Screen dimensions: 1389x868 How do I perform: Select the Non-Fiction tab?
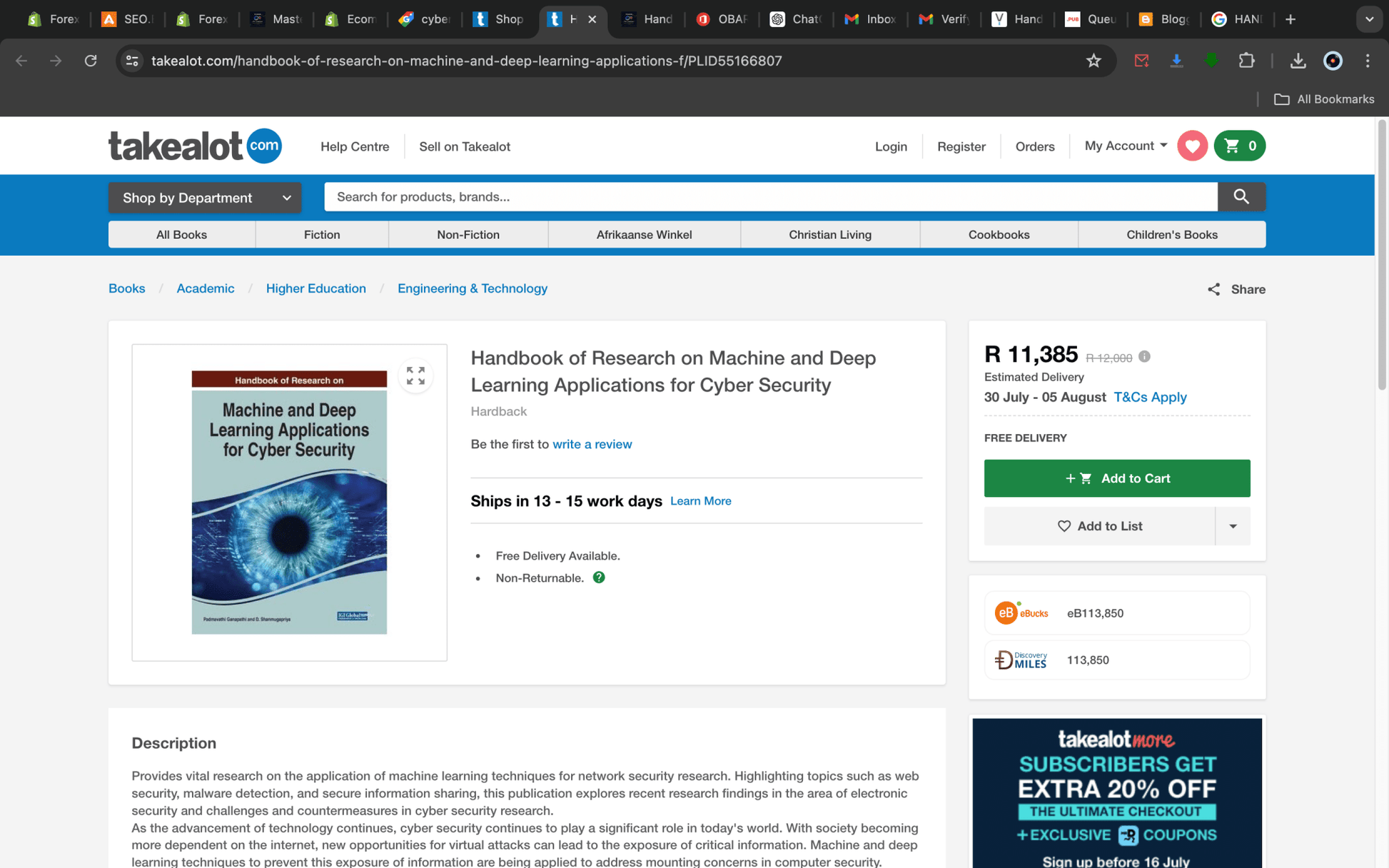(x=468, y=234)
